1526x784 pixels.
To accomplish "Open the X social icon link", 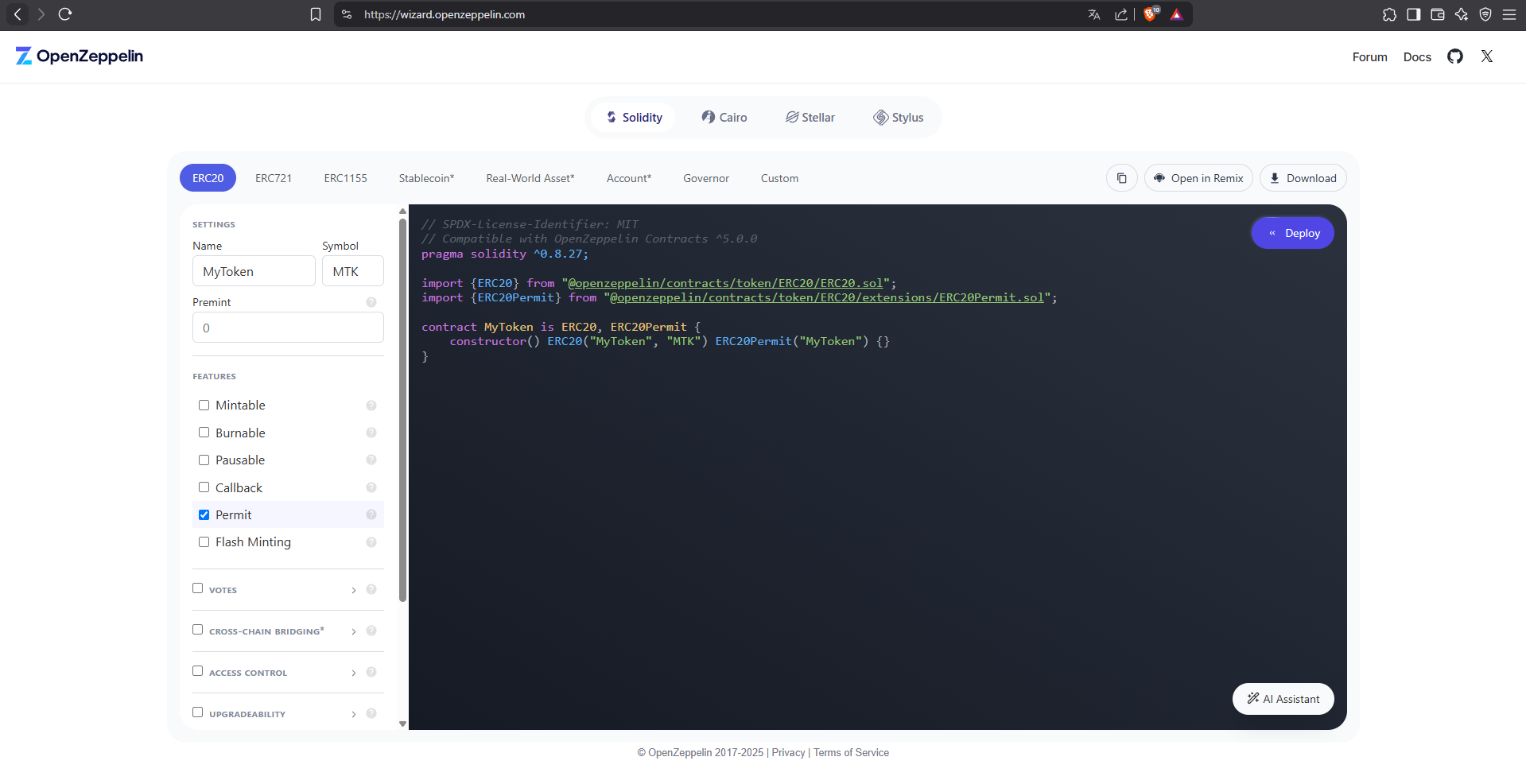I will click(x=1487, y=56).
